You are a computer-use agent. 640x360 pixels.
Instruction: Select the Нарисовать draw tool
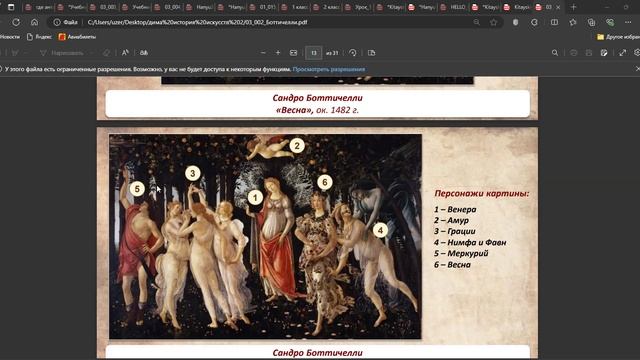click(62, 53)
